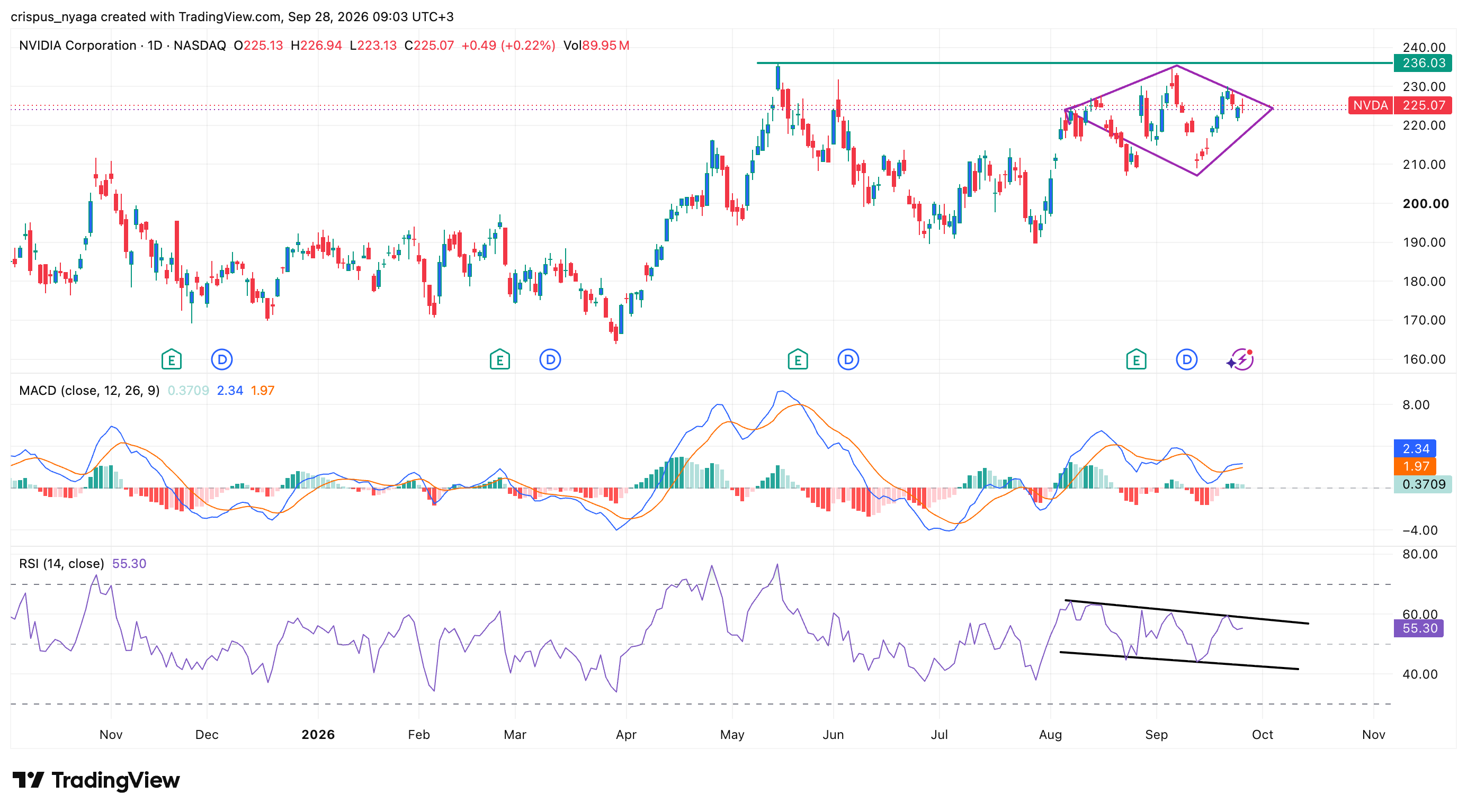Select the dividend marker after Jun

[848, 359]
